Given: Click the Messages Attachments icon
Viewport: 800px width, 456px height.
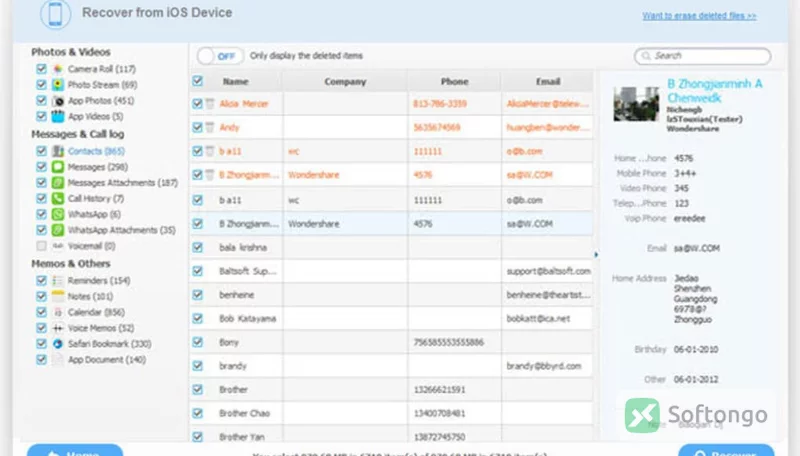Looking at the screenshot, I should pos(58,183).
